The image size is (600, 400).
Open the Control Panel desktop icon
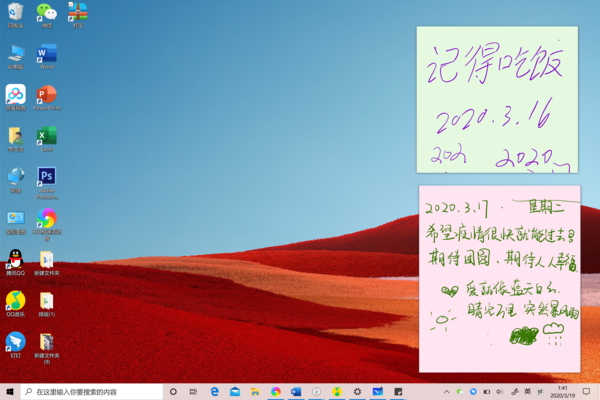click(x=16, y=222)
